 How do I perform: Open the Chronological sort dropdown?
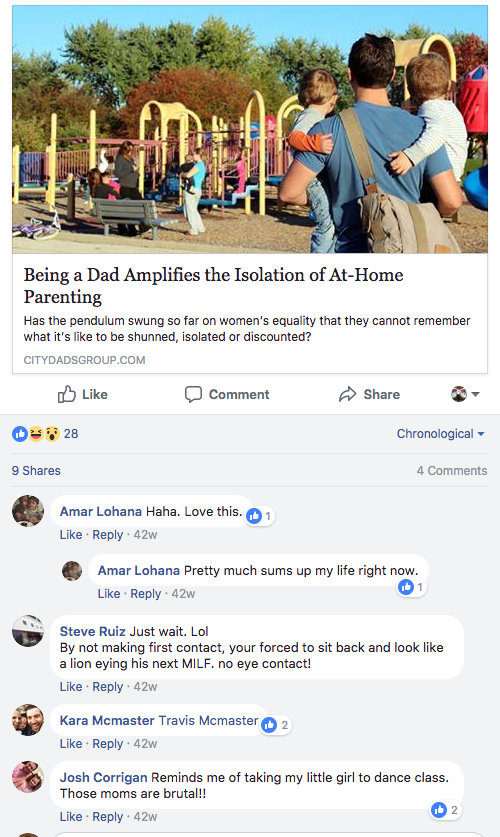440,434
